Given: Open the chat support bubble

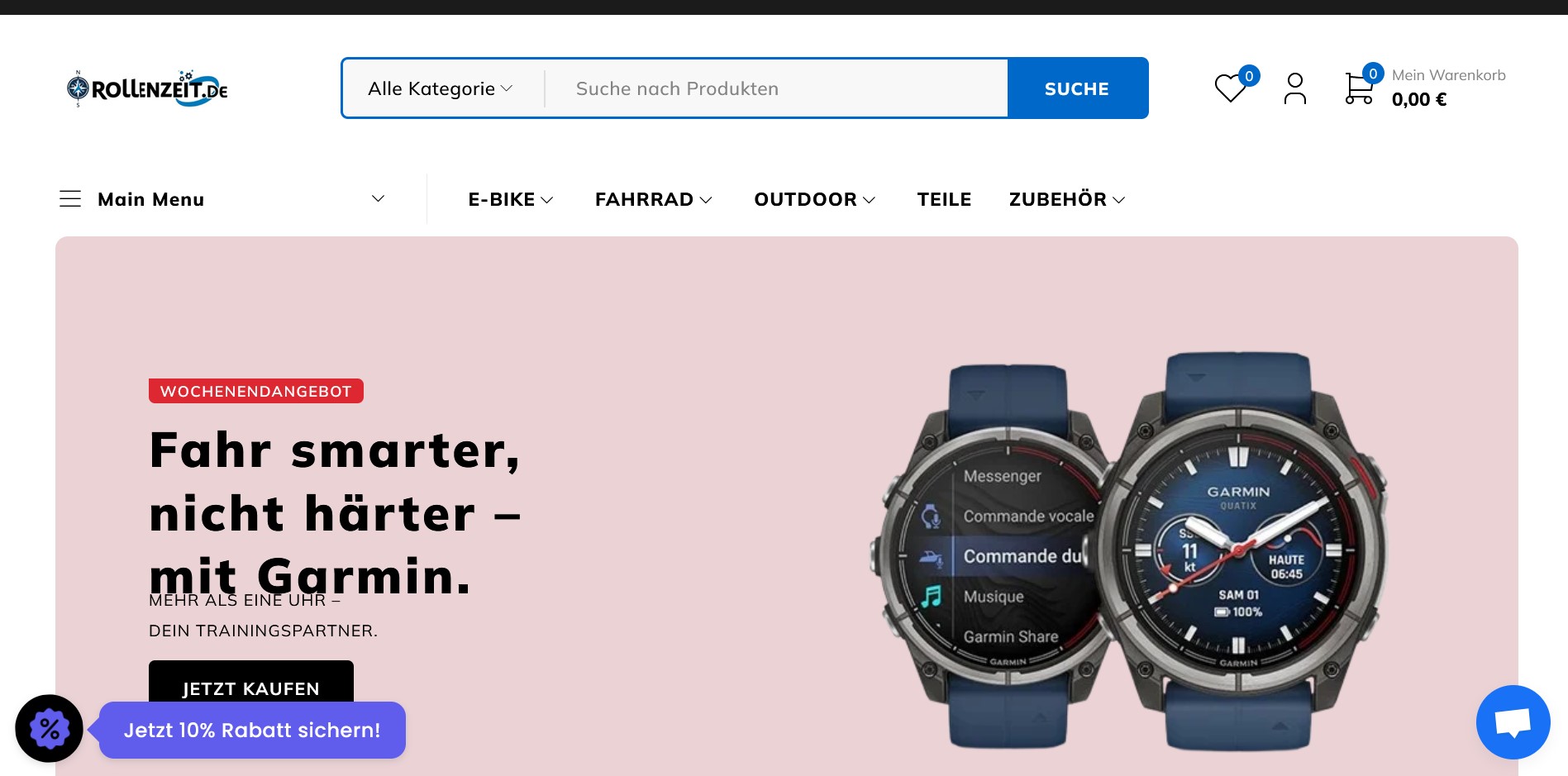Looking at the screenshot, I should (x=1513, y=722).
